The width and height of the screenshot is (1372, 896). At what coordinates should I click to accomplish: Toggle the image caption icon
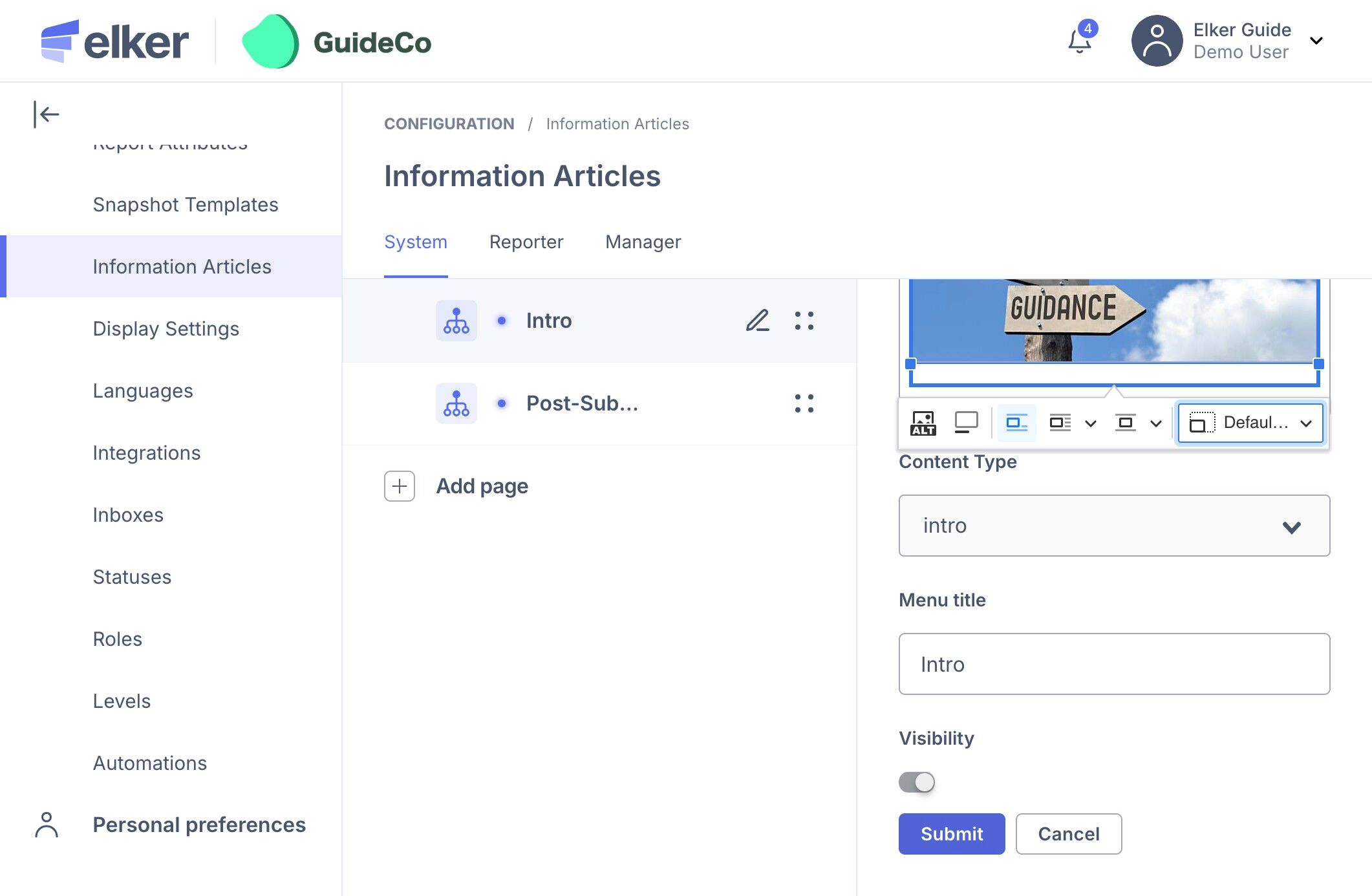966,423
